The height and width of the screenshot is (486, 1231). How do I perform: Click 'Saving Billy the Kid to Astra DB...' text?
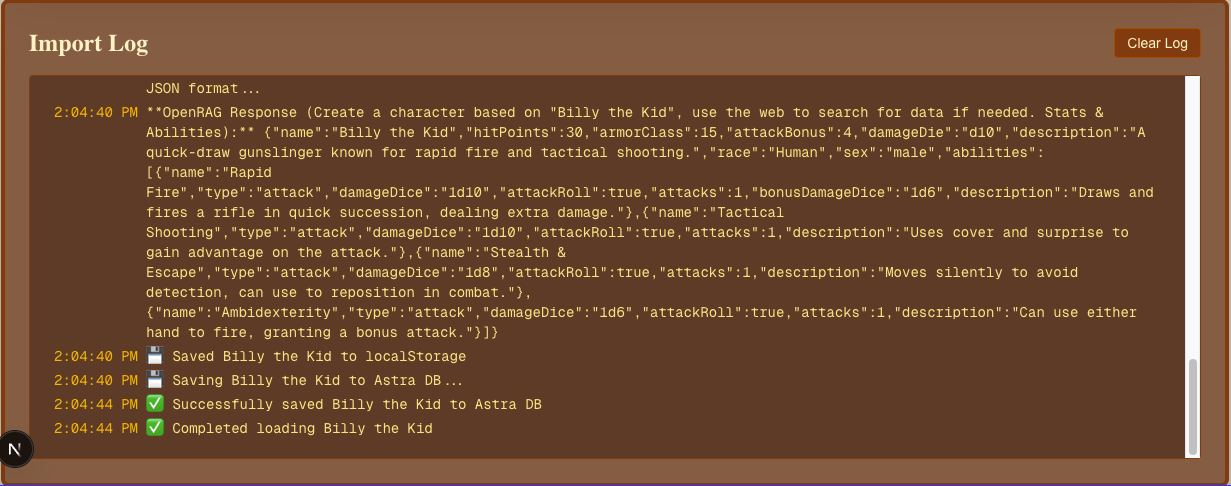click(x=319, y=380)
